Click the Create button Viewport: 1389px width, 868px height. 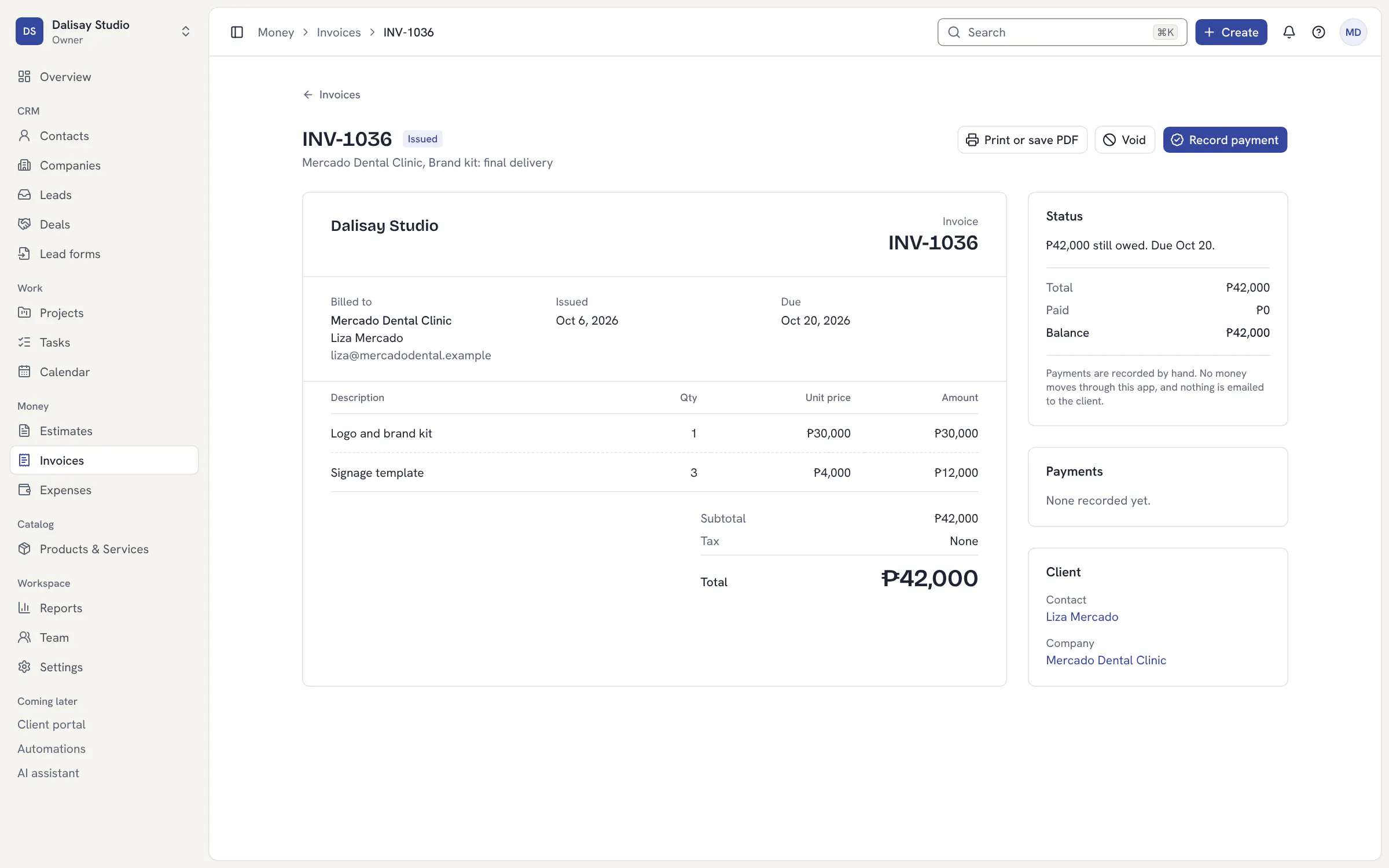pyautogui.click(x=1231, y=32)
